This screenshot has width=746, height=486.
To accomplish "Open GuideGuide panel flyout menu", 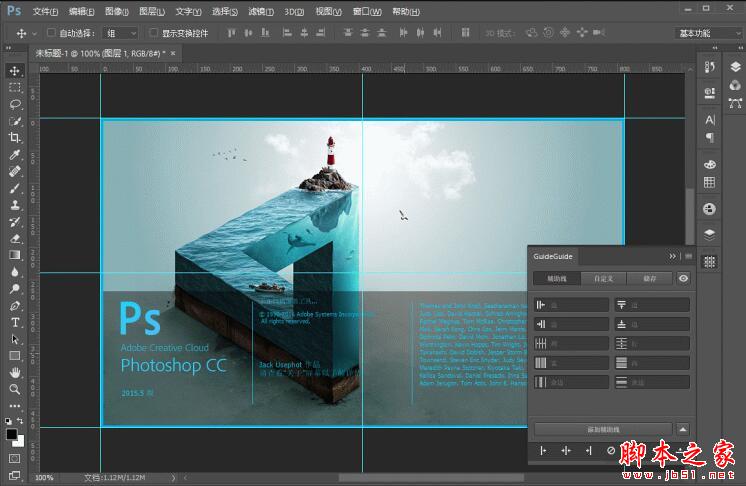I will 688,256.
